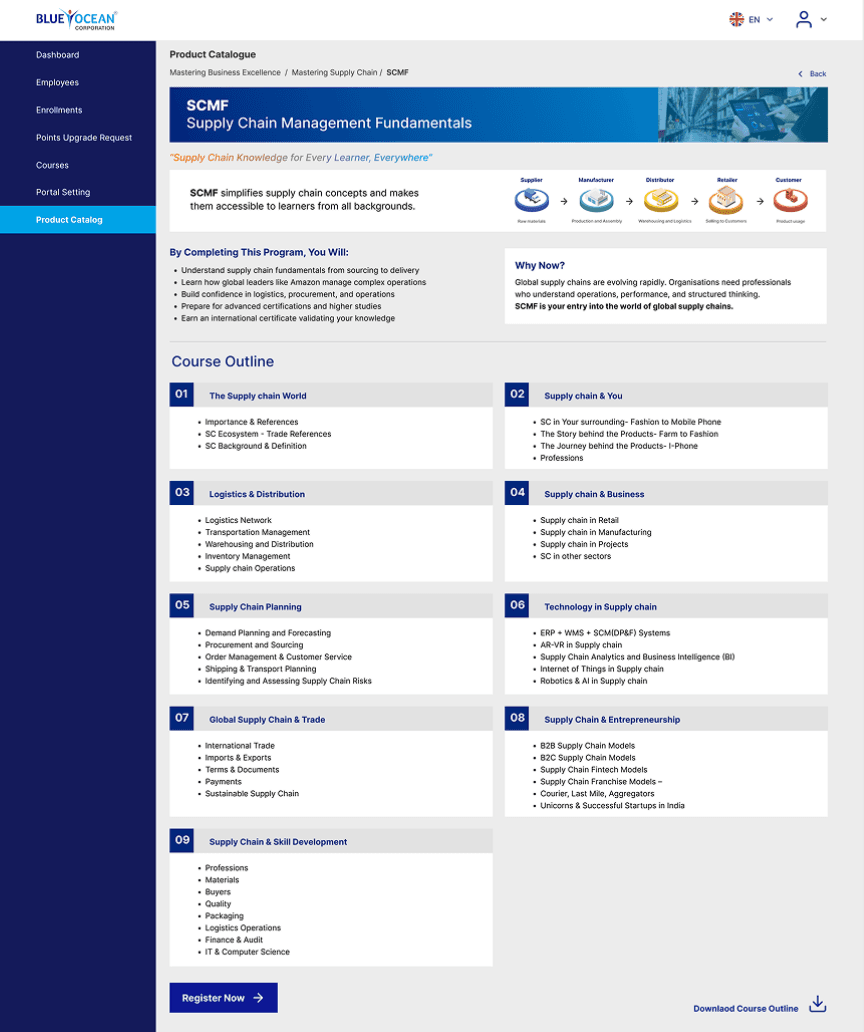Click the SCMF banner warehouse image

(743, 115)
